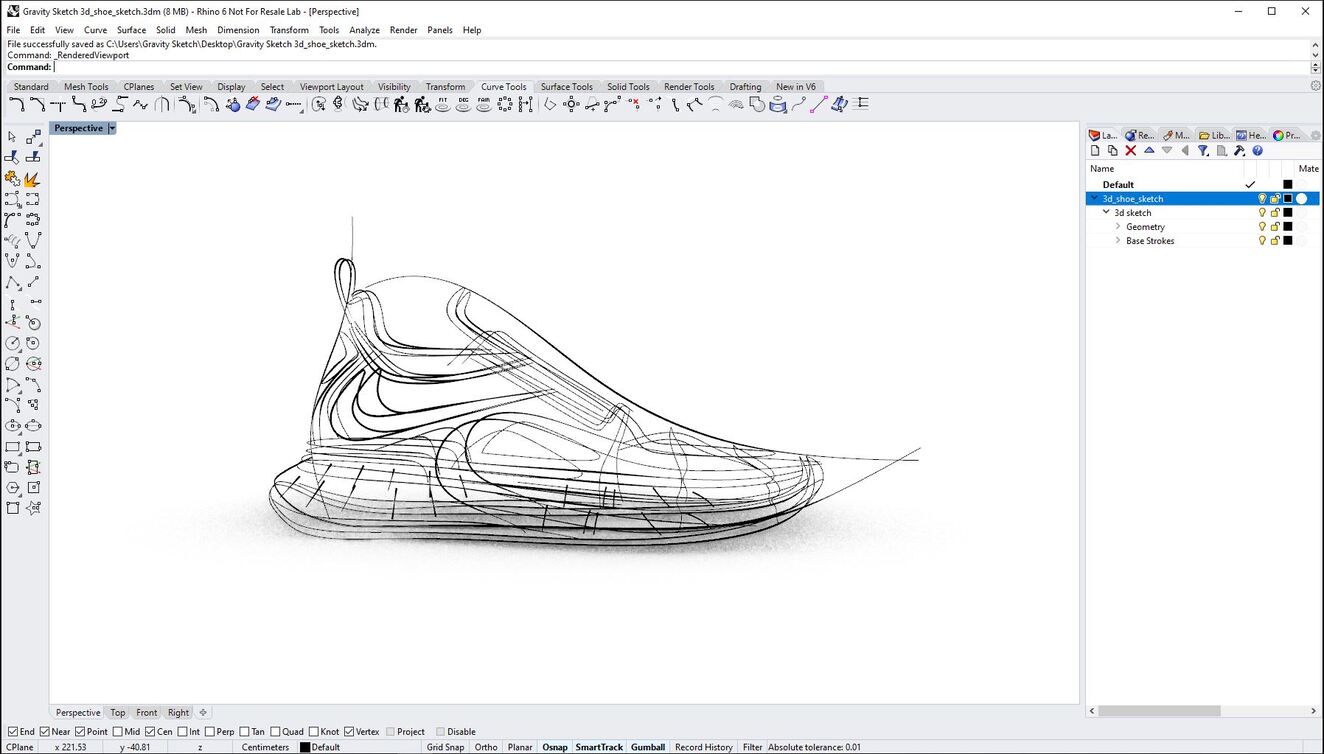Click the fillet curves icon in Curve Tools toolbar
The width and height of the screenshot is (1324, 754).
[16, 104]
